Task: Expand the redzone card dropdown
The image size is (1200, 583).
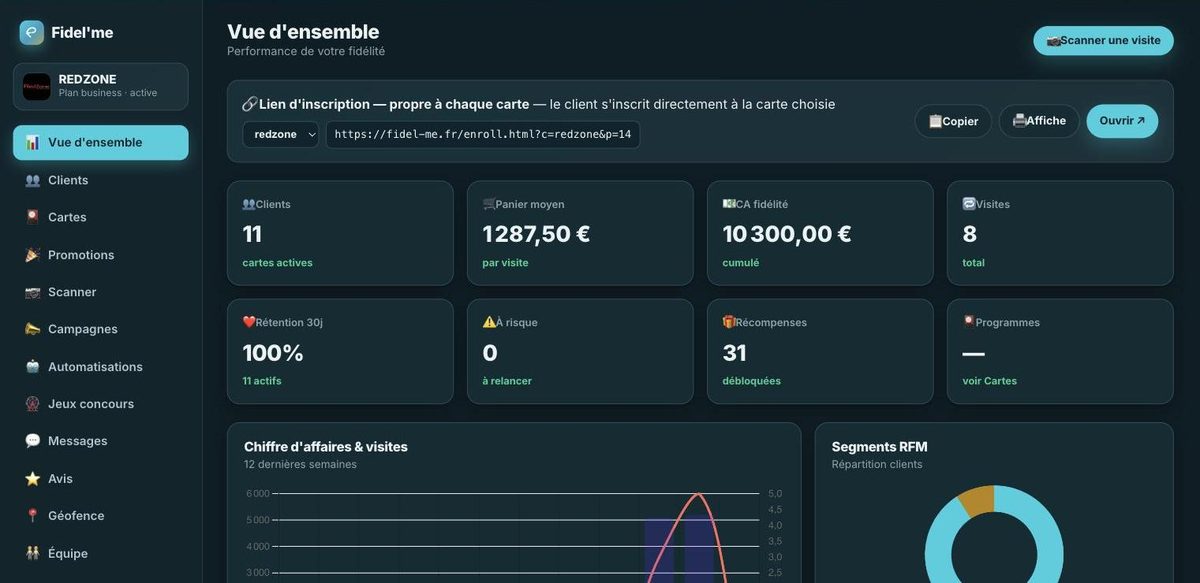Action: (281, 134)
